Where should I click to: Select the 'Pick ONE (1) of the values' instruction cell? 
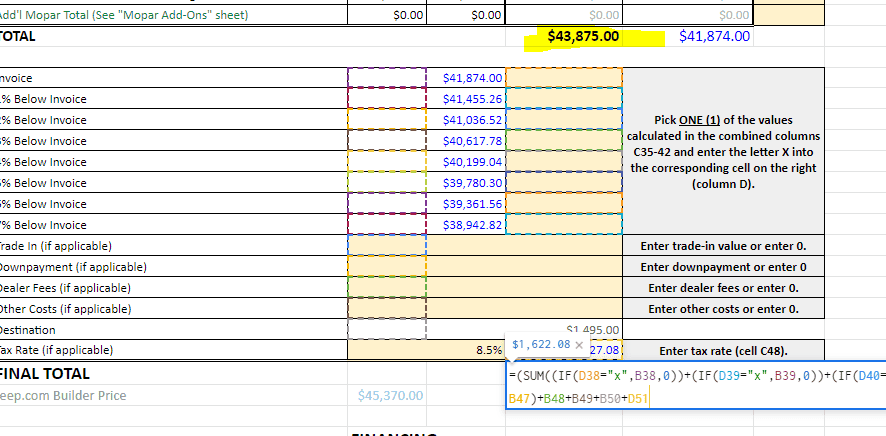[x=723, y=151]
